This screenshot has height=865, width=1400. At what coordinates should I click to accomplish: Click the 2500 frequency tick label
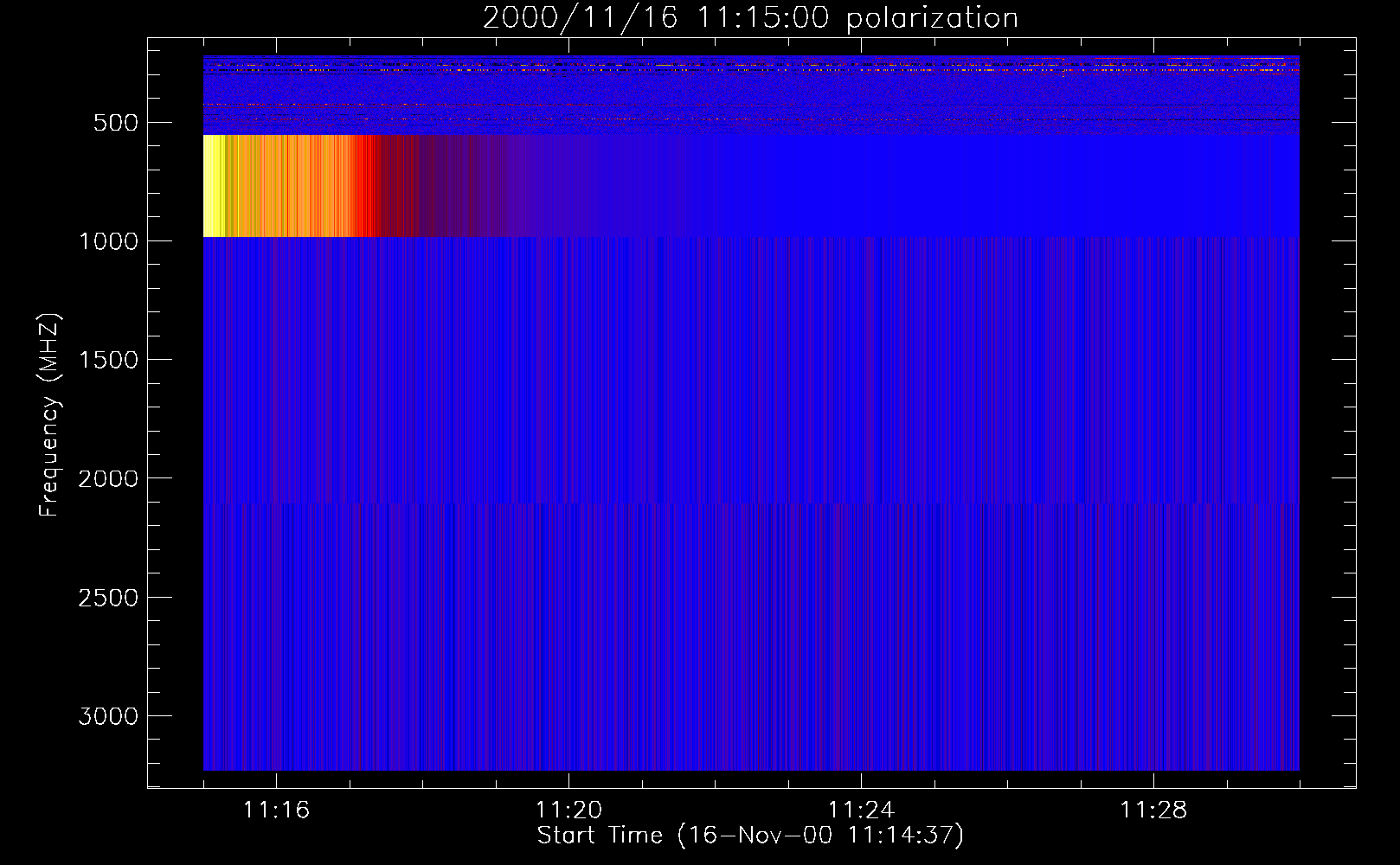tap(108, 598)
